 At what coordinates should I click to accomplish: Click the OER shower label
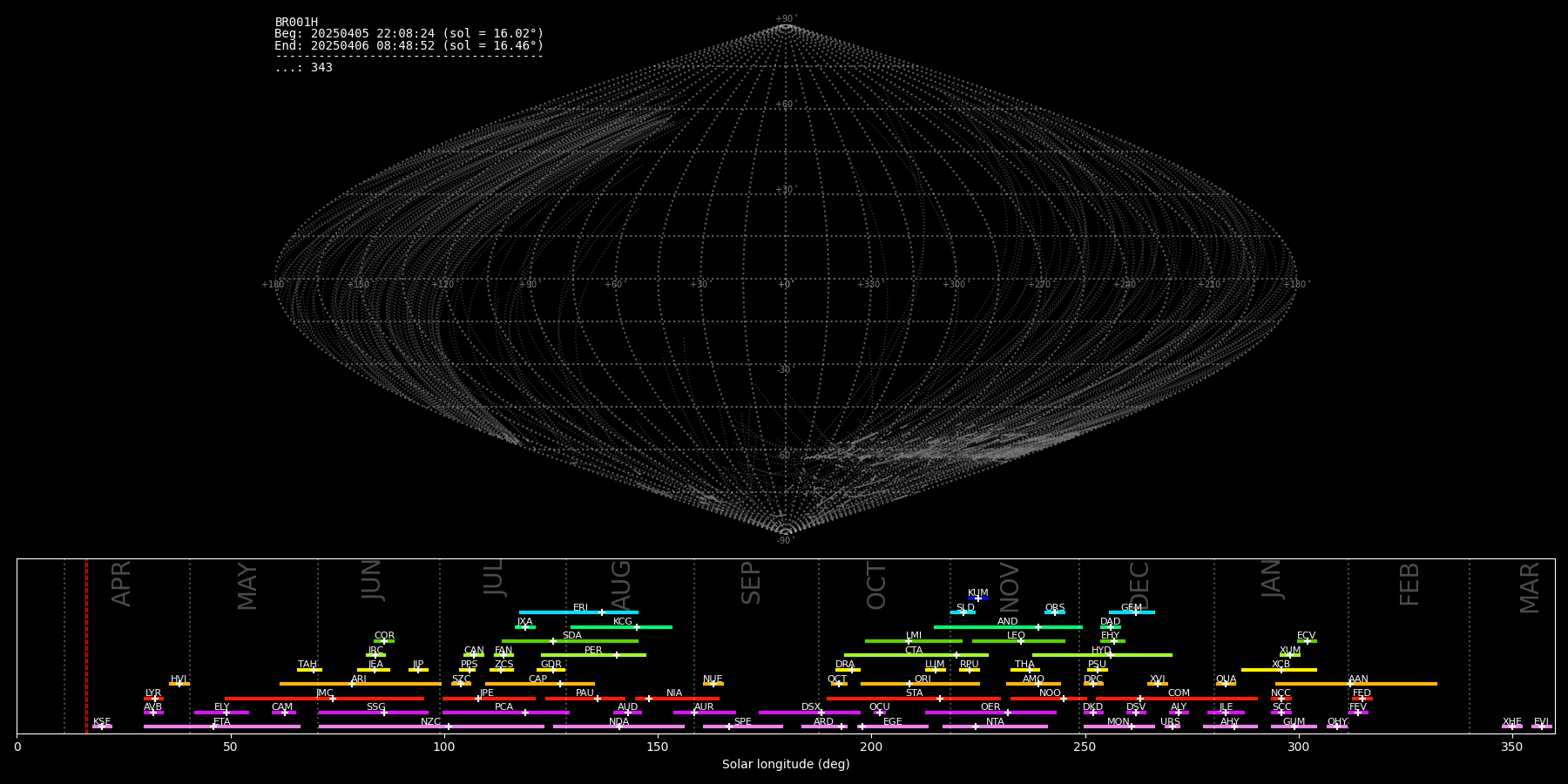(990, 707)
